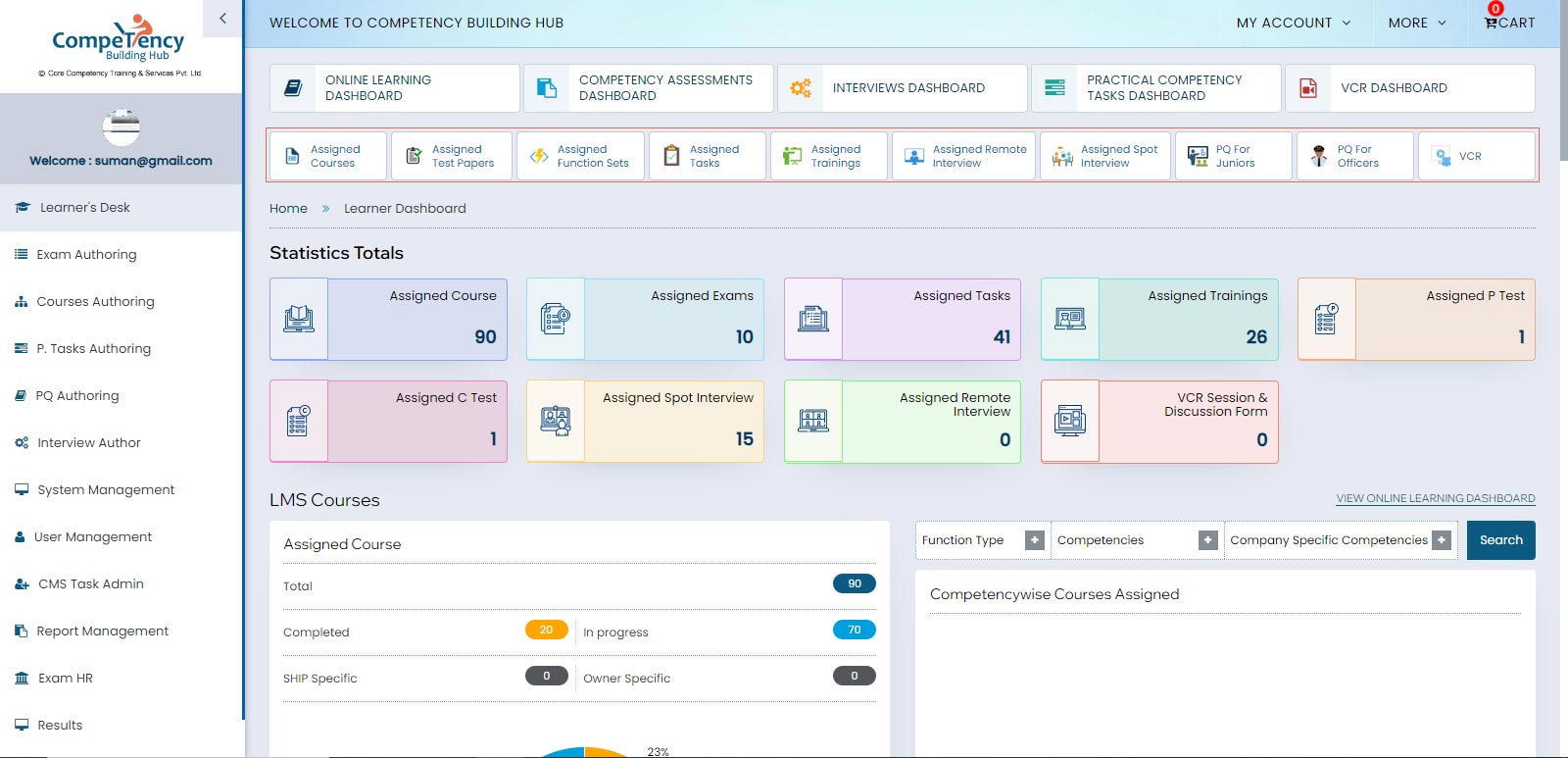Click the Completed count badge 20
Screen dimensions: 1568x758
tap(547, 631)
